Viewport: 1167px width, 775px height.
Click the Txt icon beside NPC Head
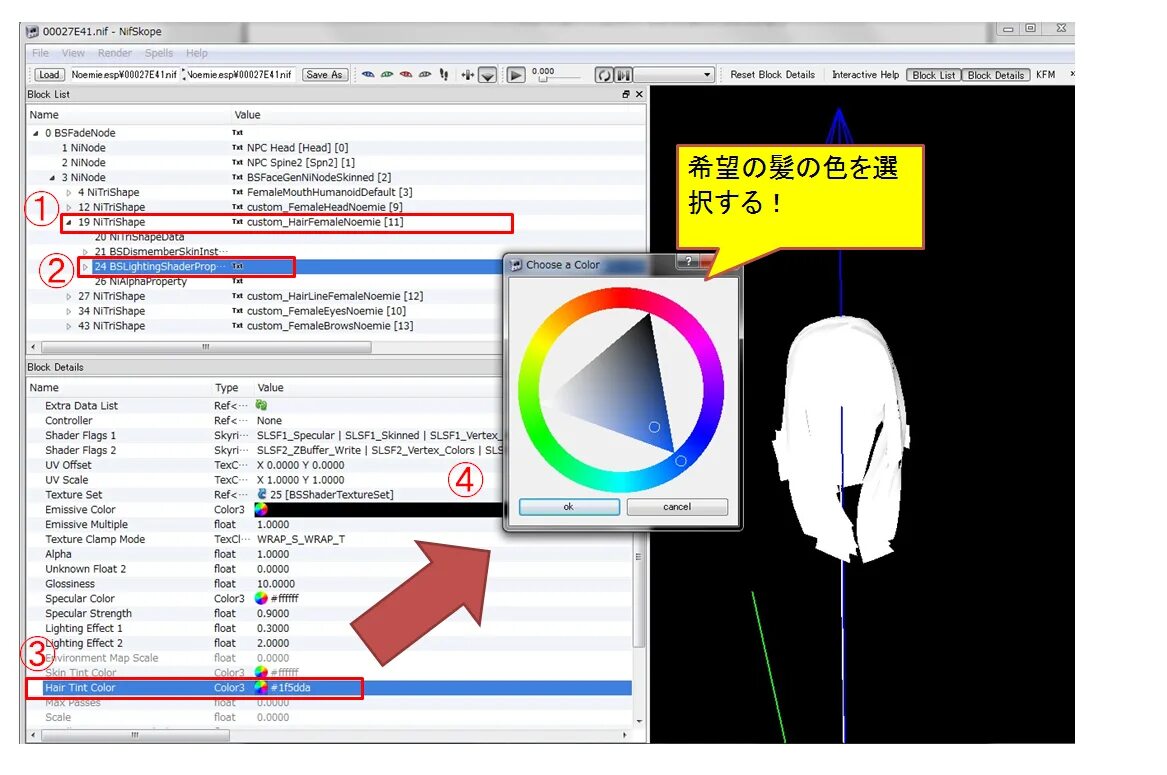coord(237,148)
